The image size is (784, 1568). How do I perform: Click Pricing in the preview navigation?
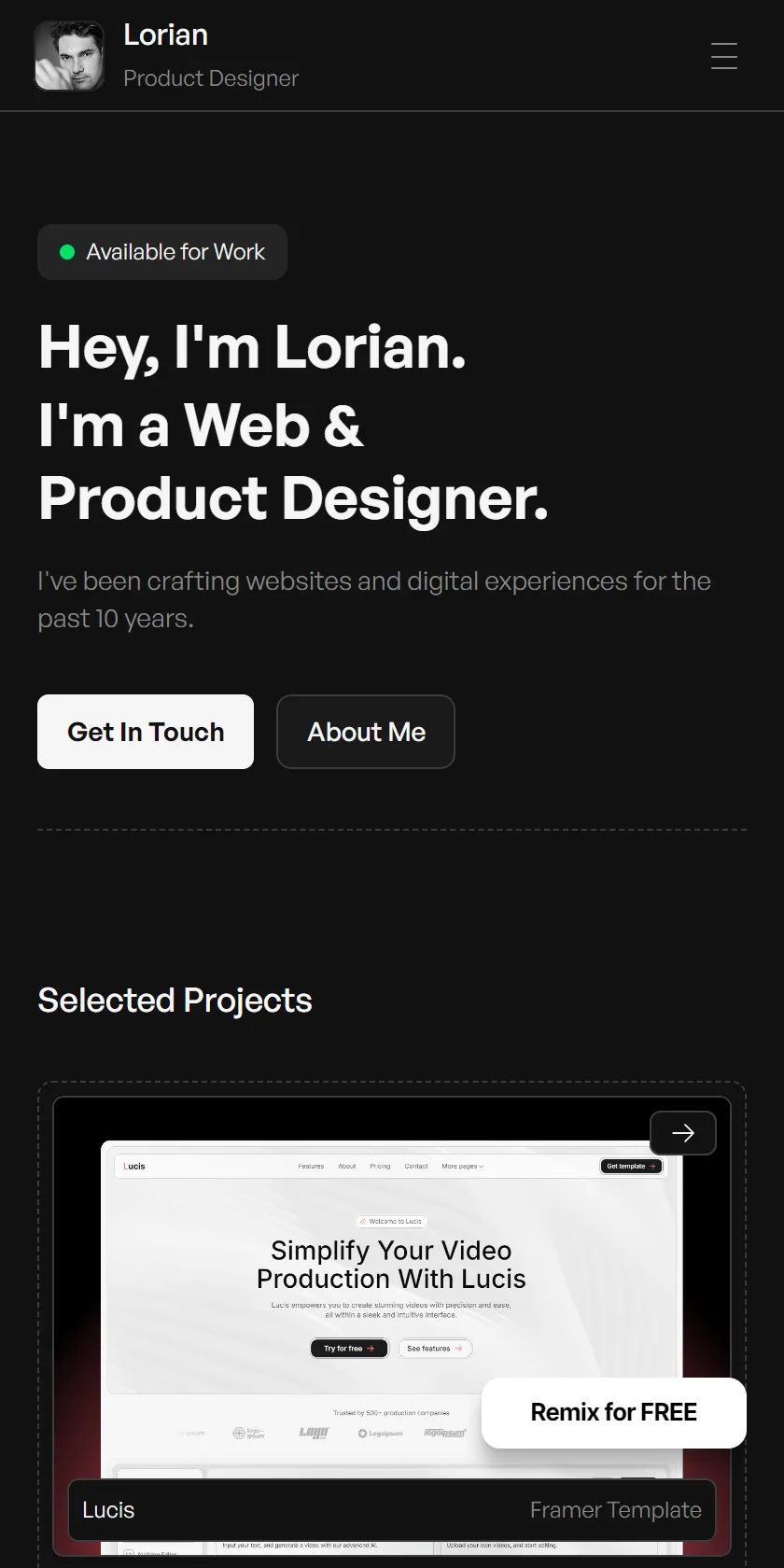pos(380,1167)
